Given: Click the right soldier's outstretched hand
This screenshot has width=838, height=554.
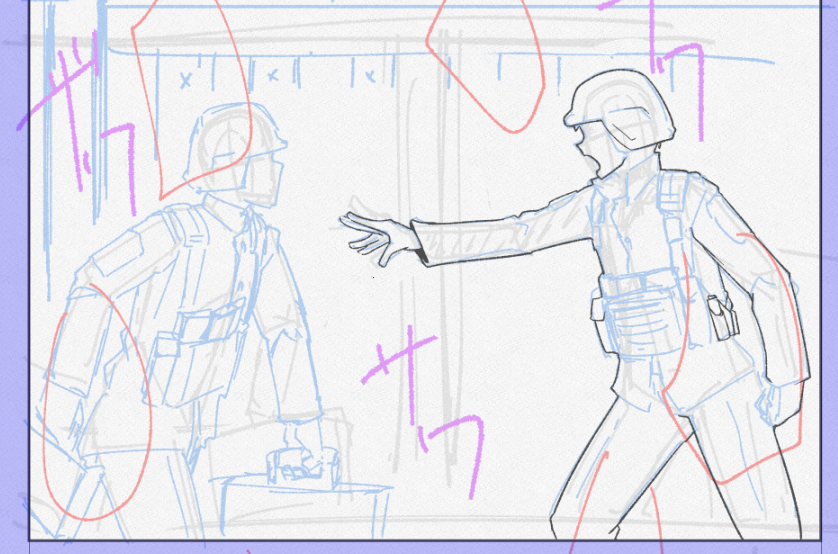Looking at the screenshot, I should pyautogui.click(x=380, y=239).
